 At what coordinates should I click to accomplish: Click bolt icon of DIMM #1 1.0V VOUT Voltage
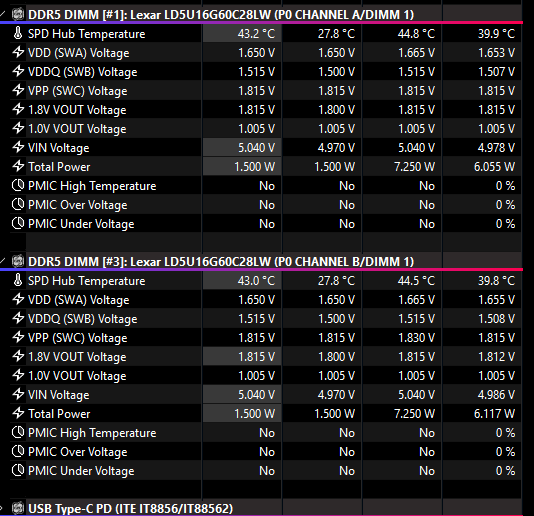point(18,128)
